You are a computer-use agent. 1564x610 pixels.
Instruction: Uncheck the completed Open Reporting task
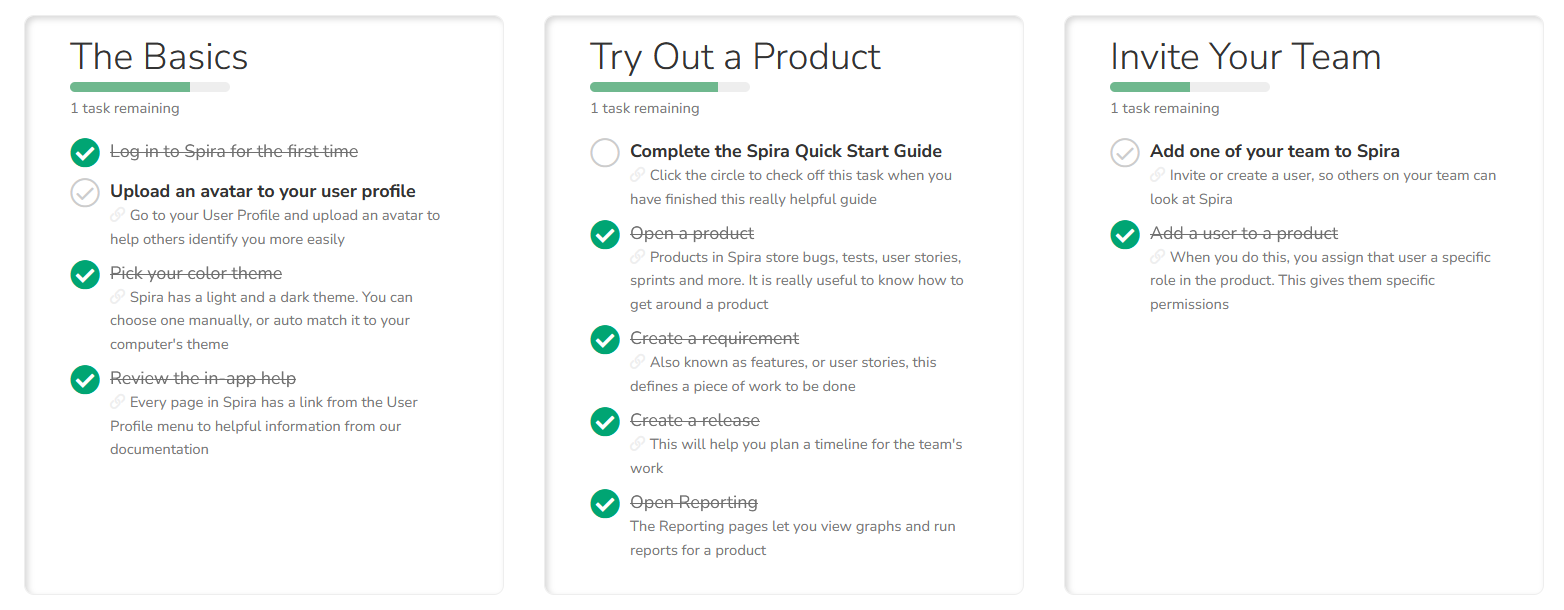(604, 504)
